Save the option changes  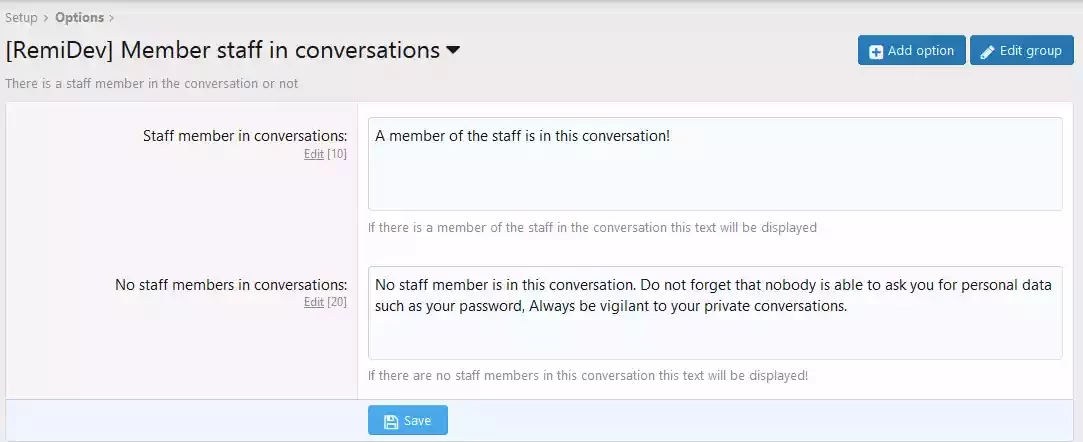408,421
